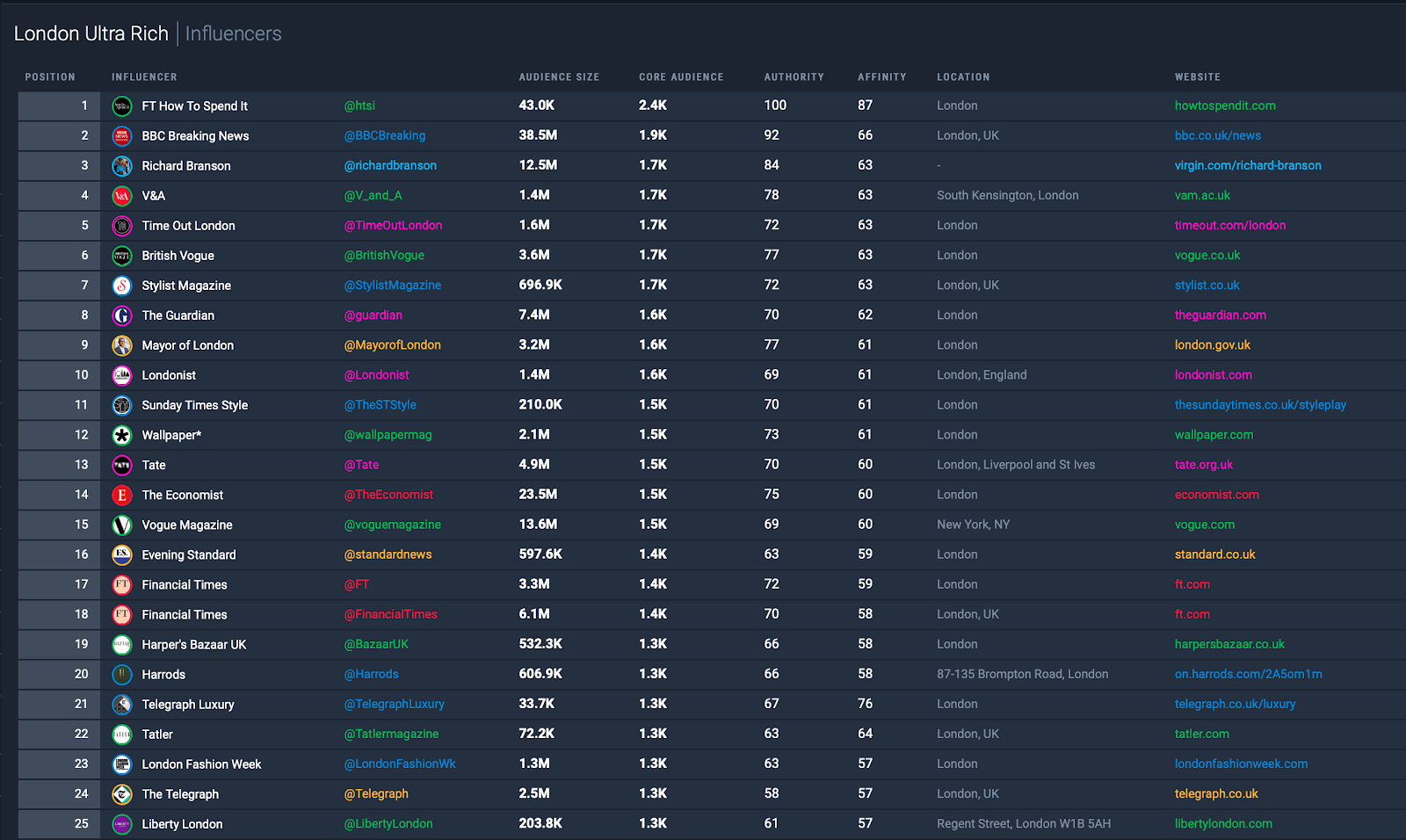Image resolution: width=1406 pixels, height=840 pixels.
Task: Visit the howtospendit.com website link
Action: click(x=1225, y=105)
